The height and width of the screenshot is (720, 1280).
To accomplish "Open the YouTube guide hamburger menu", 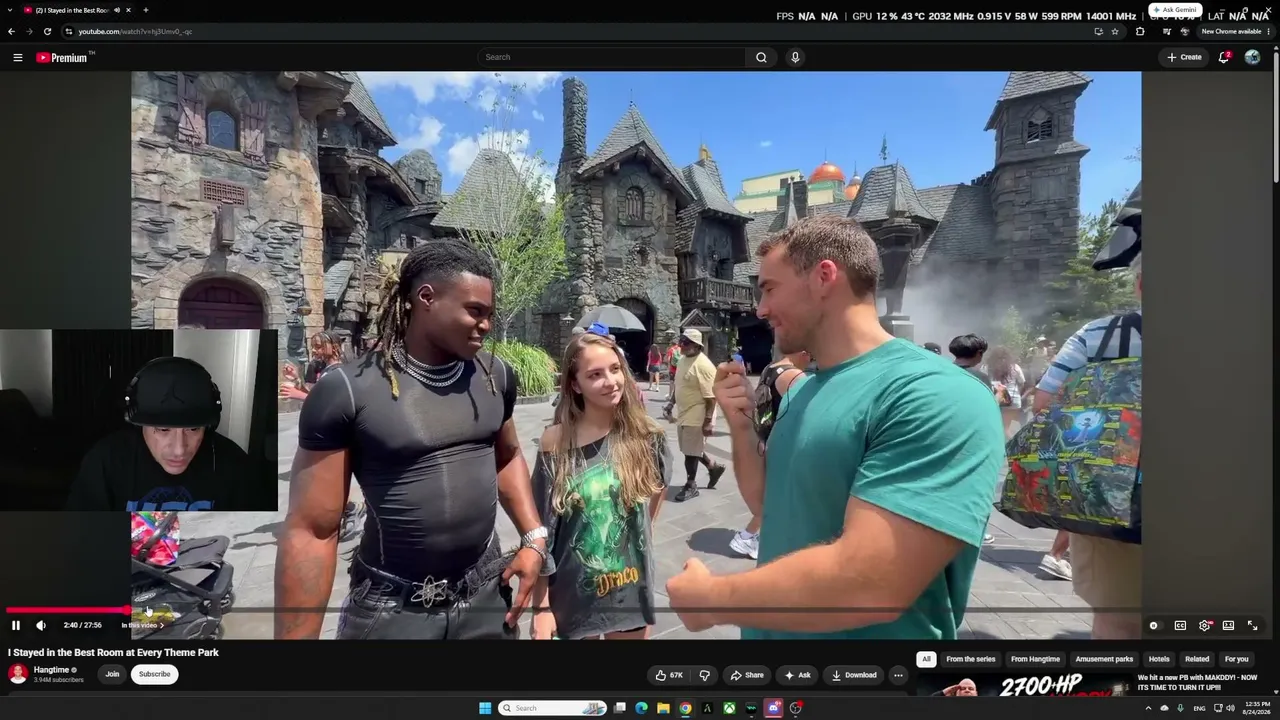I will pyautogui.click(x=17, y=57).
